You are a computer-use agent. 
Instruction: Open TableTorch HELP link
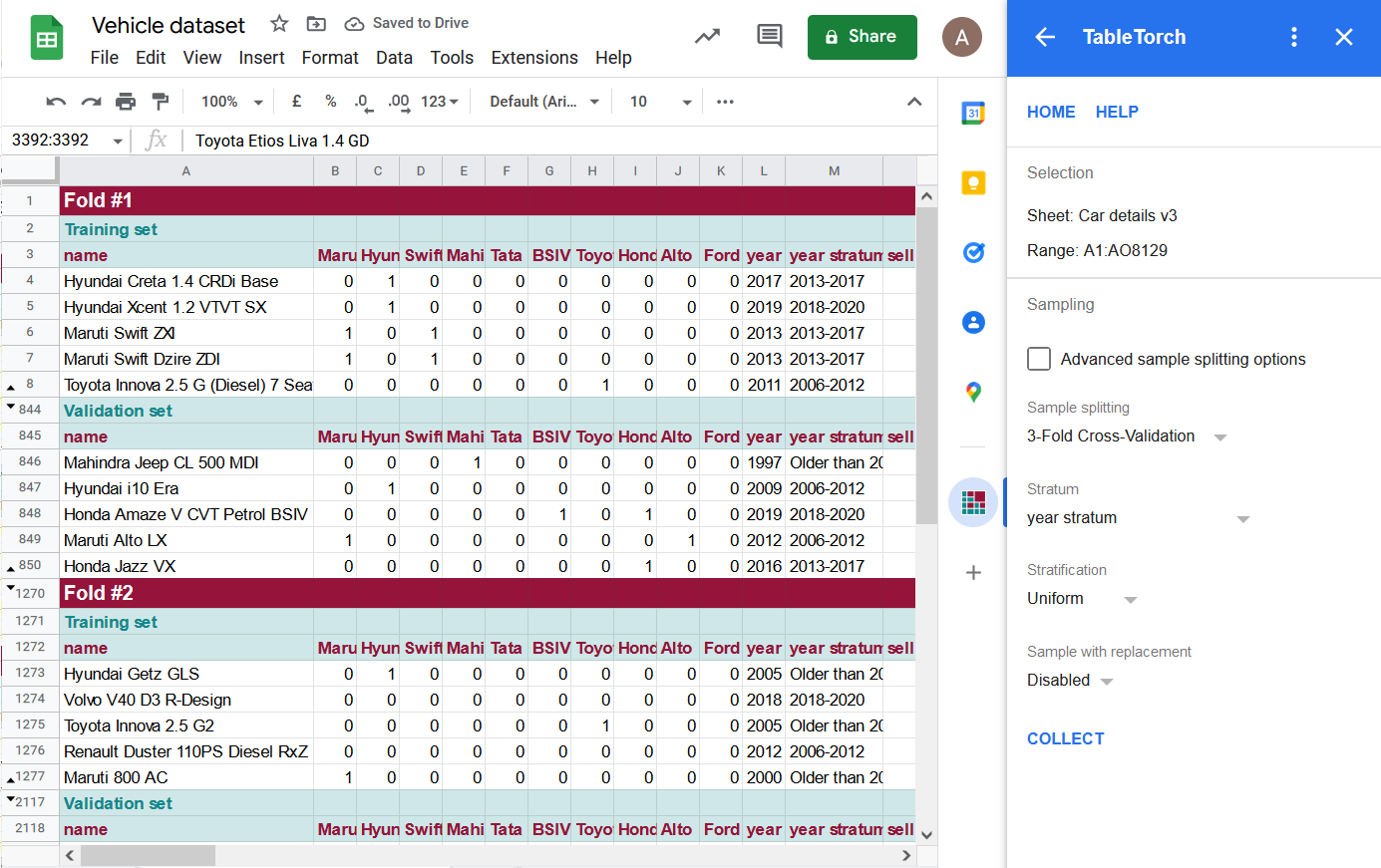(x=1117, y=112)
